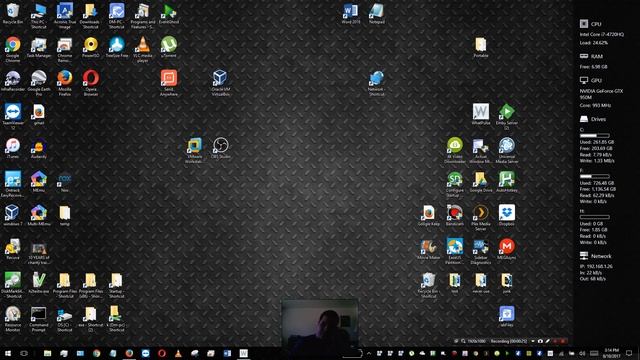Open the Google Chrome desktop shortcut
The width and height of the screenshot is (640, 360).
pos(13,49)
